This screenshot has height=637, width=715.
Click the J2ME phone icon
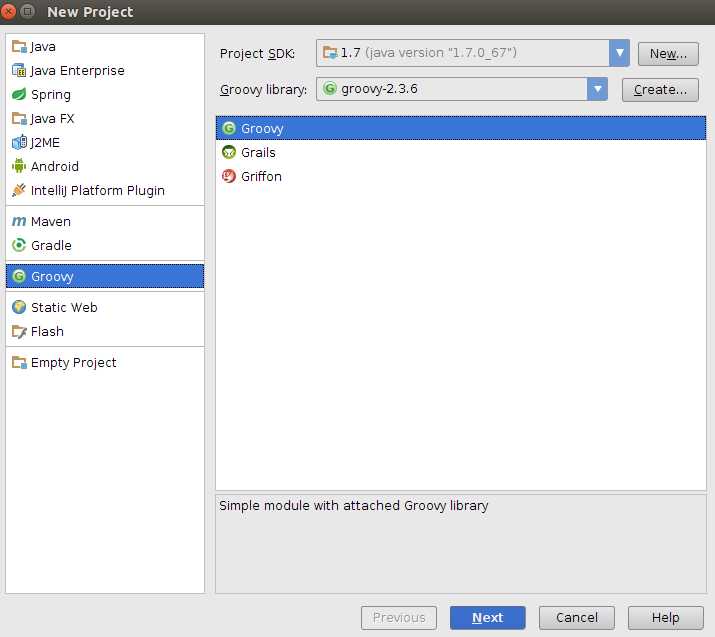19,142
